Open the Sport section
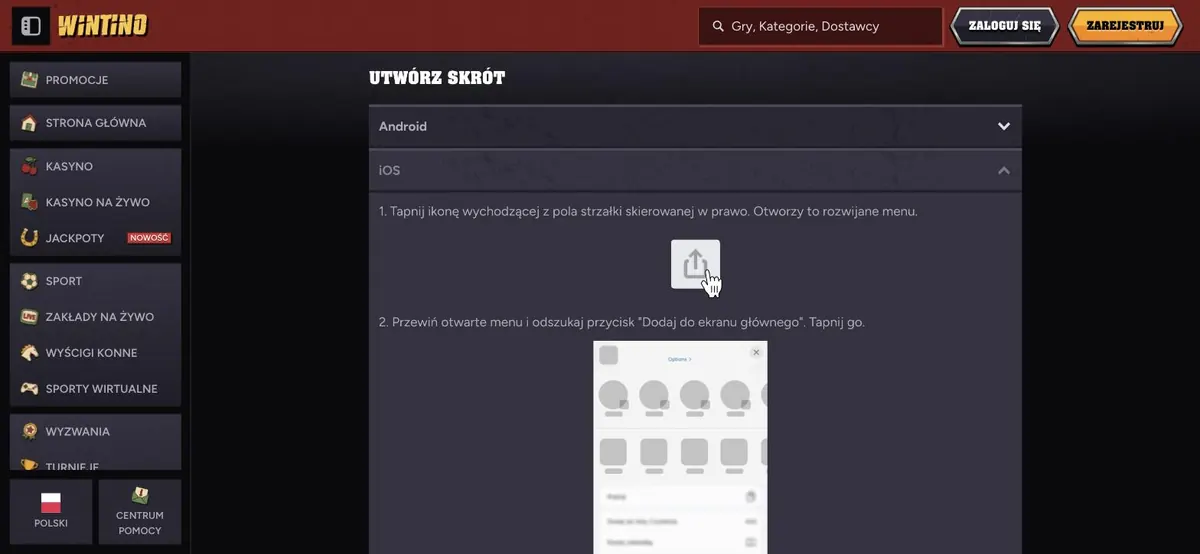The height and width of the screenshot is (554, 1200). click(96, 281)
